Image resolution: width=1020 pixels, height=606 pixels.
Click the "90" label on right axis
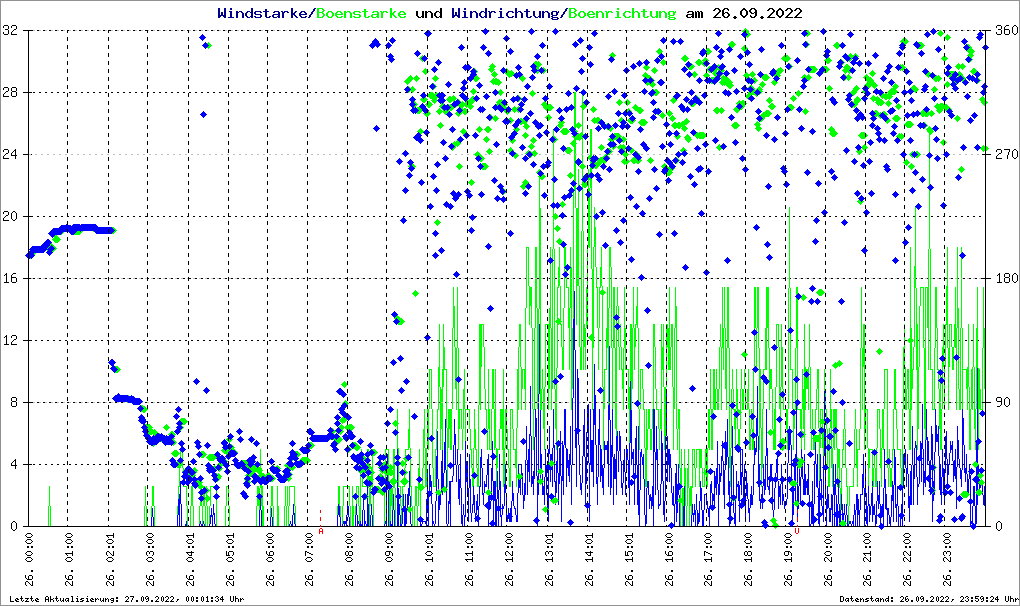[1002, 403]
